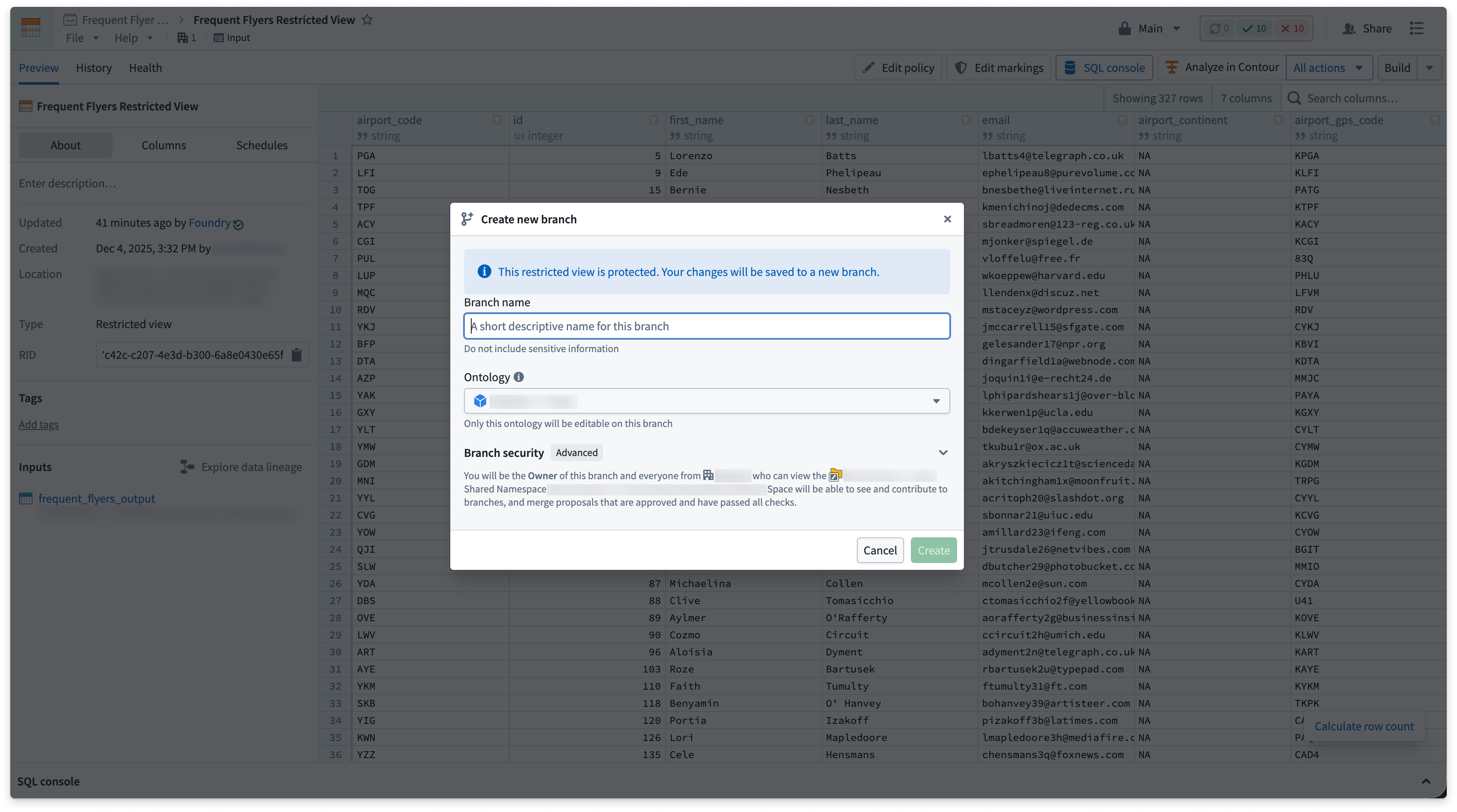Click the Share button
Viewport: 1457px width, 812px height.
point(1367,28)
